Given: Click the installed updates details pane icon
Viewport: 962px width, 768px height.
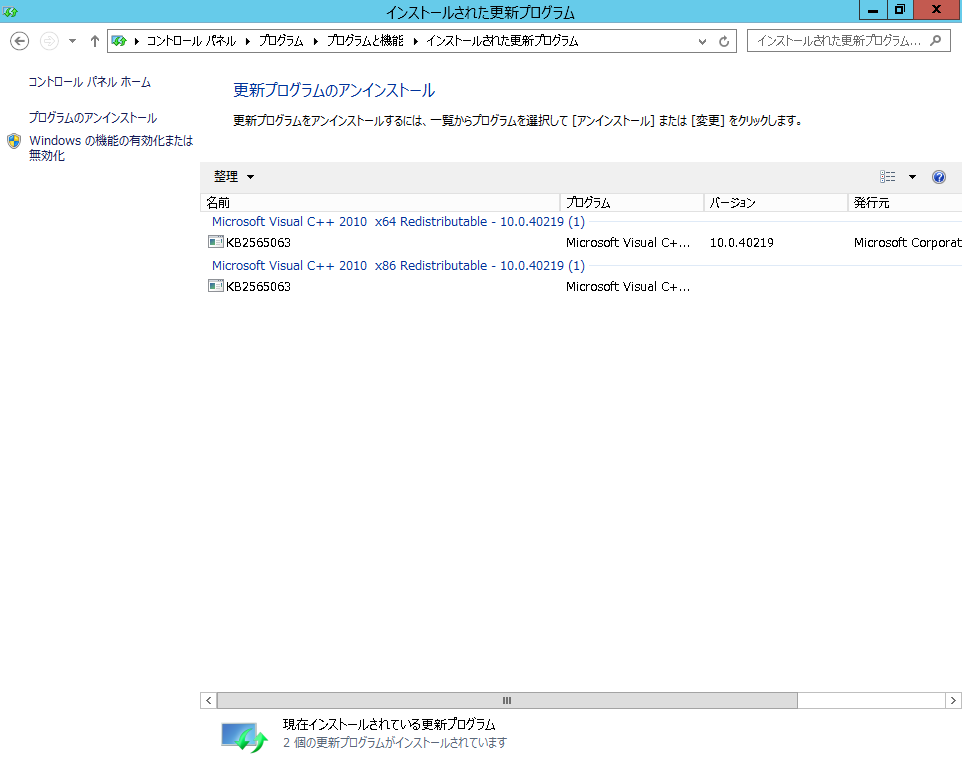Looking at the screenshot, I should pyautogui.click(x=244, y=737).
